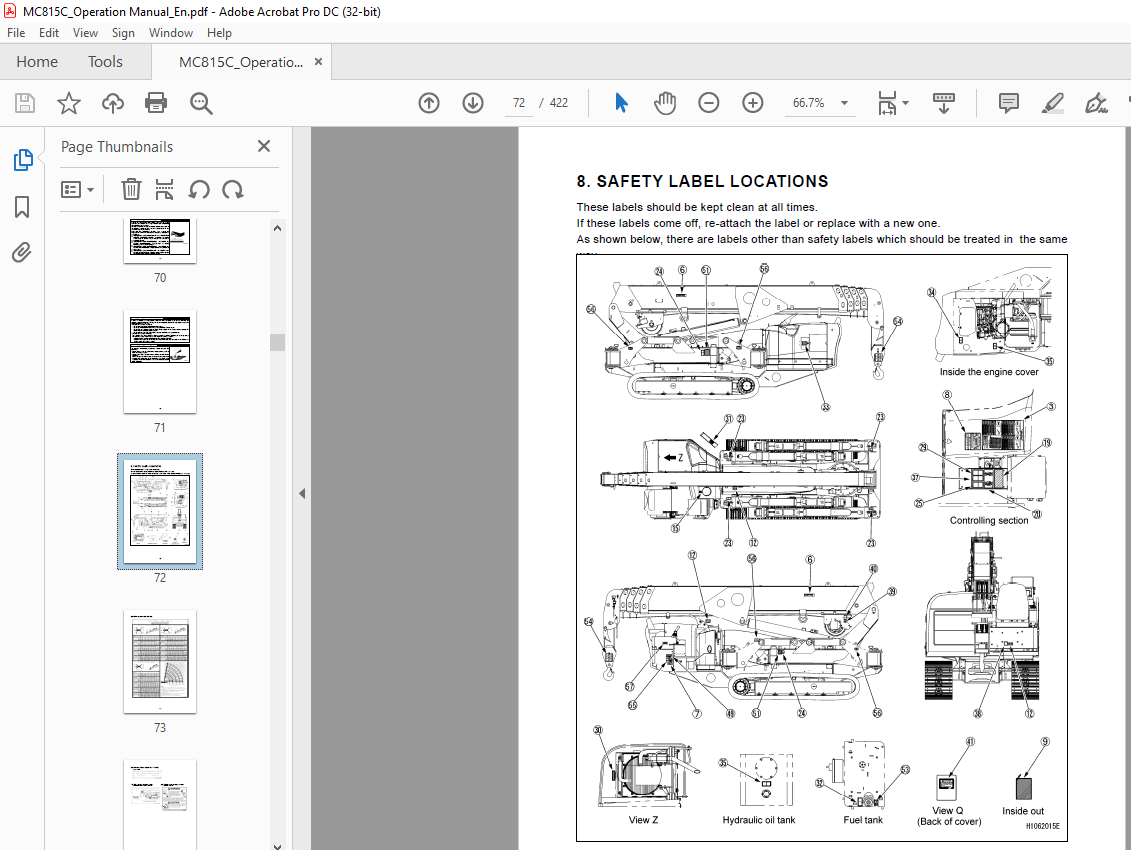Go to next page arrow
1131x850 pixels.
click(x=473, y=103)
